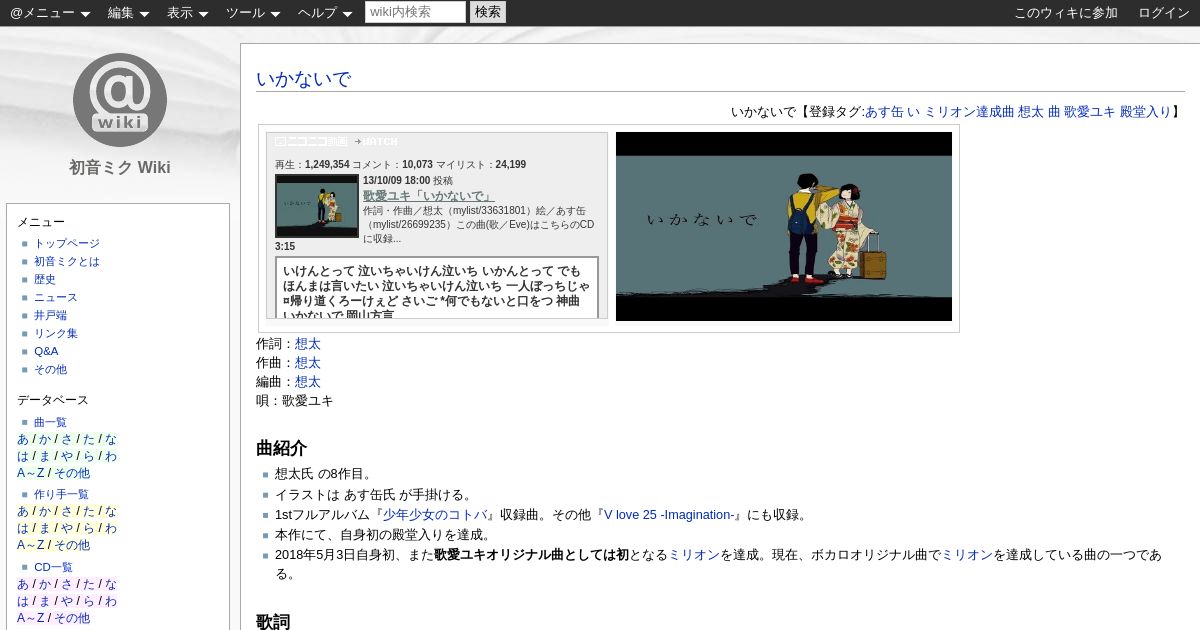The width and height of the screenshot is (1200, 630).
Task: Click このウィキに参加 in top bar
Action: point(1066,13)
